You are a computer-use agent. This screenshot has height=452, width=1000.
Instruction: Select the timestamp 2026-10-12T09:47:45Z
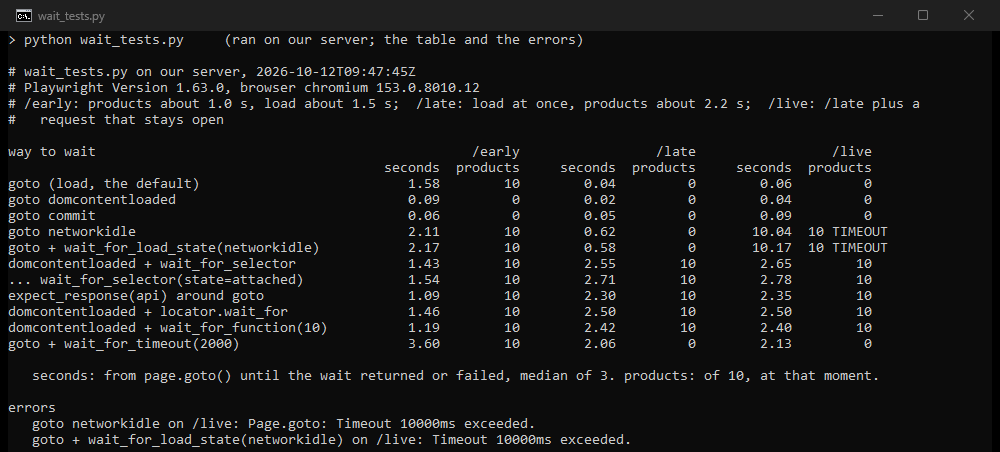[335, 72]
